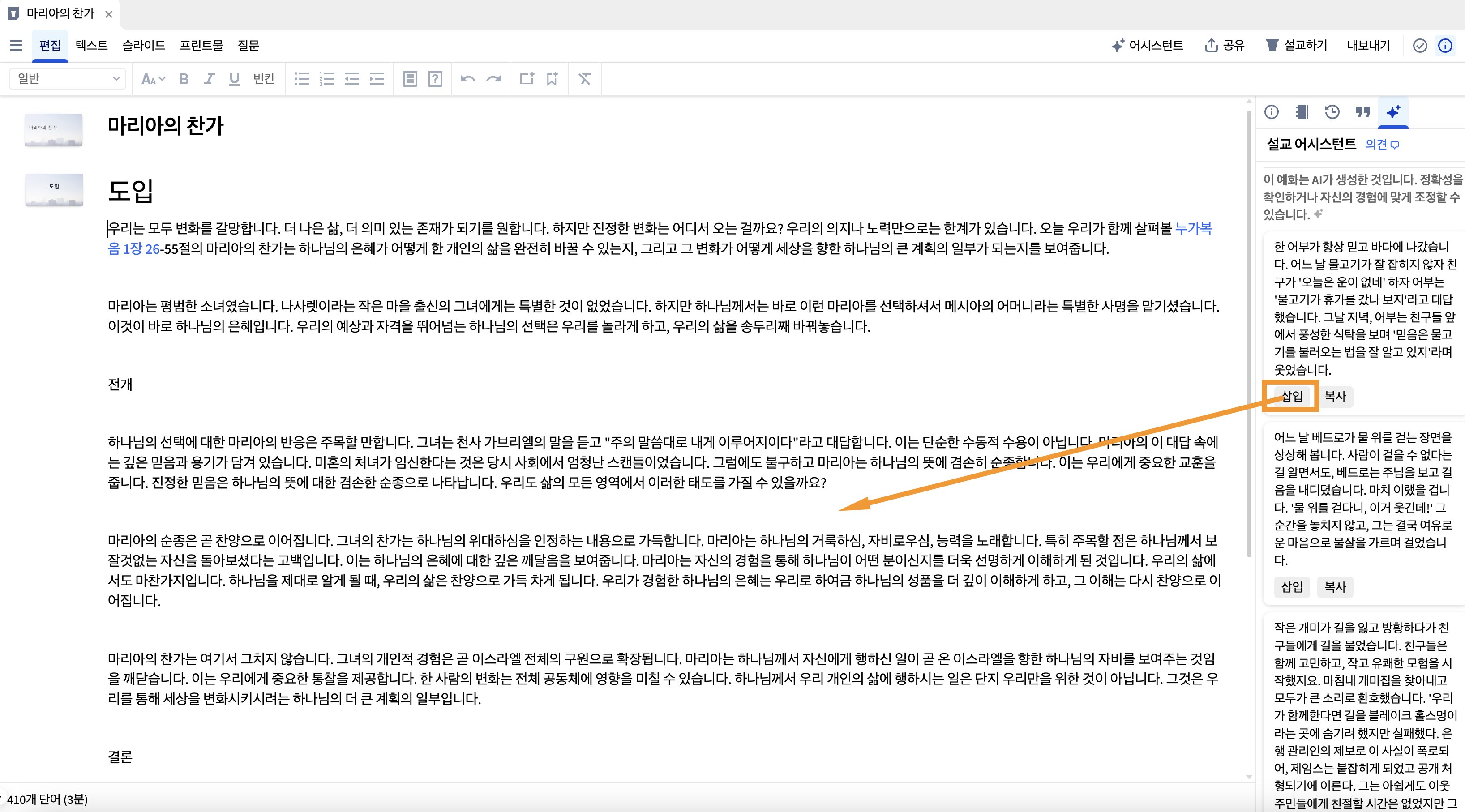1465x812 pixels.
Task: Click the 전개 section label
Action: tap(120, 385)
